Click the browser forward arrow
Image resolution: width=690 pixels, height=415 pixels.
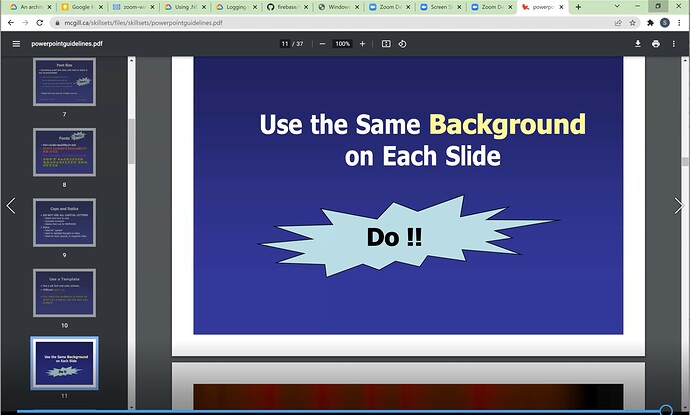tap(25, 22)
